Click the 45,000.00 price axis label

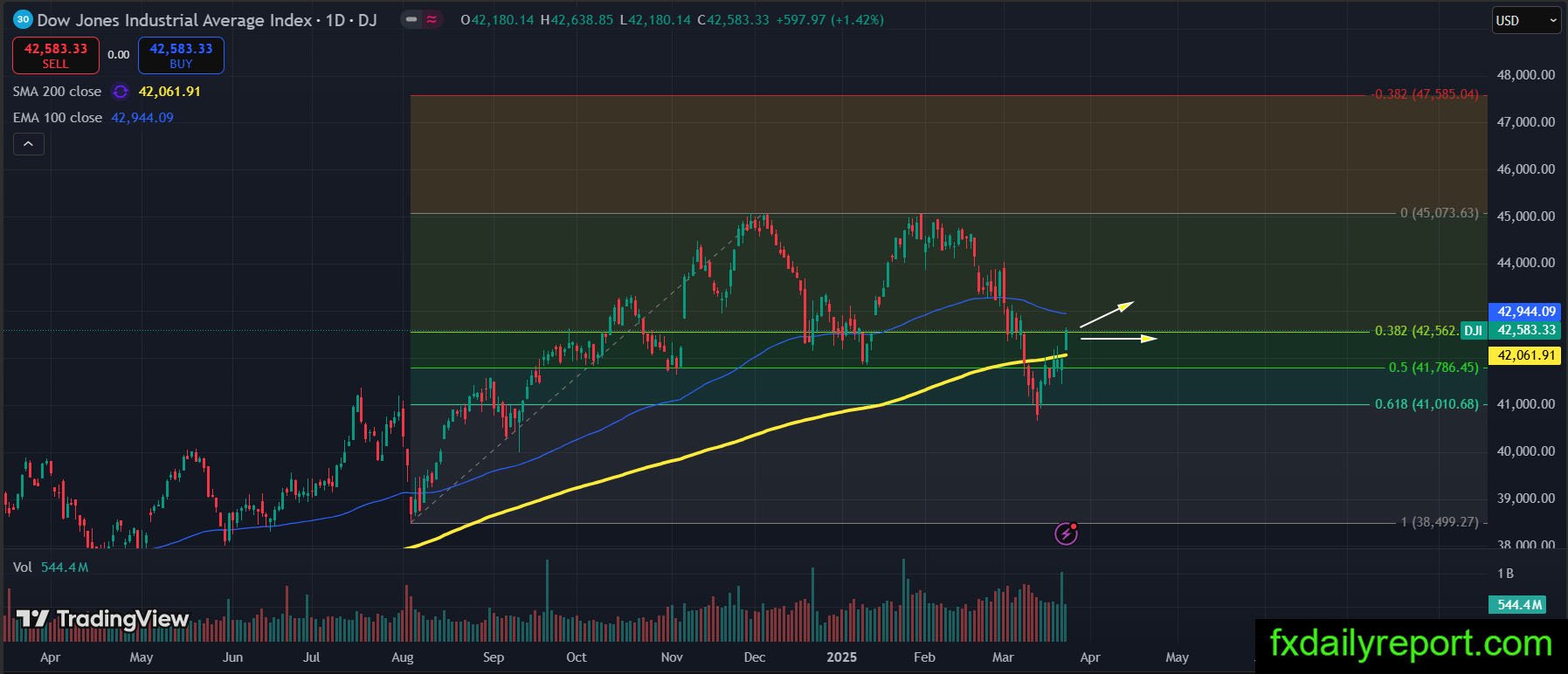click(1525, 217)
